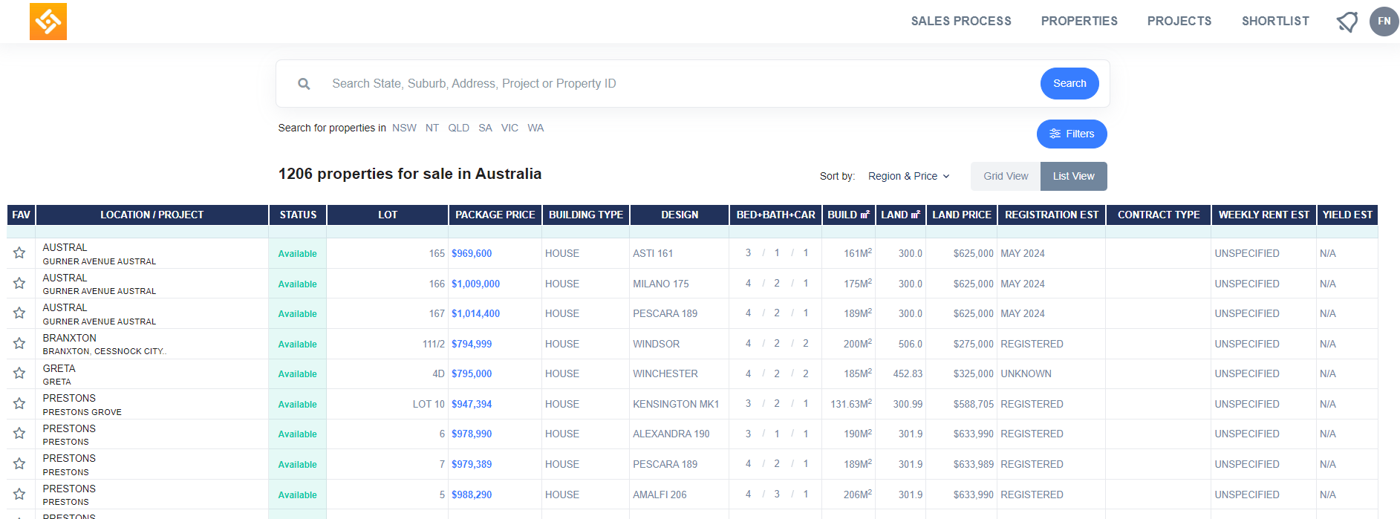Favorite the Prestons lot 6 property
Image resolution: width=1400 pixels, height=519 pixels.
pos(19,434)
